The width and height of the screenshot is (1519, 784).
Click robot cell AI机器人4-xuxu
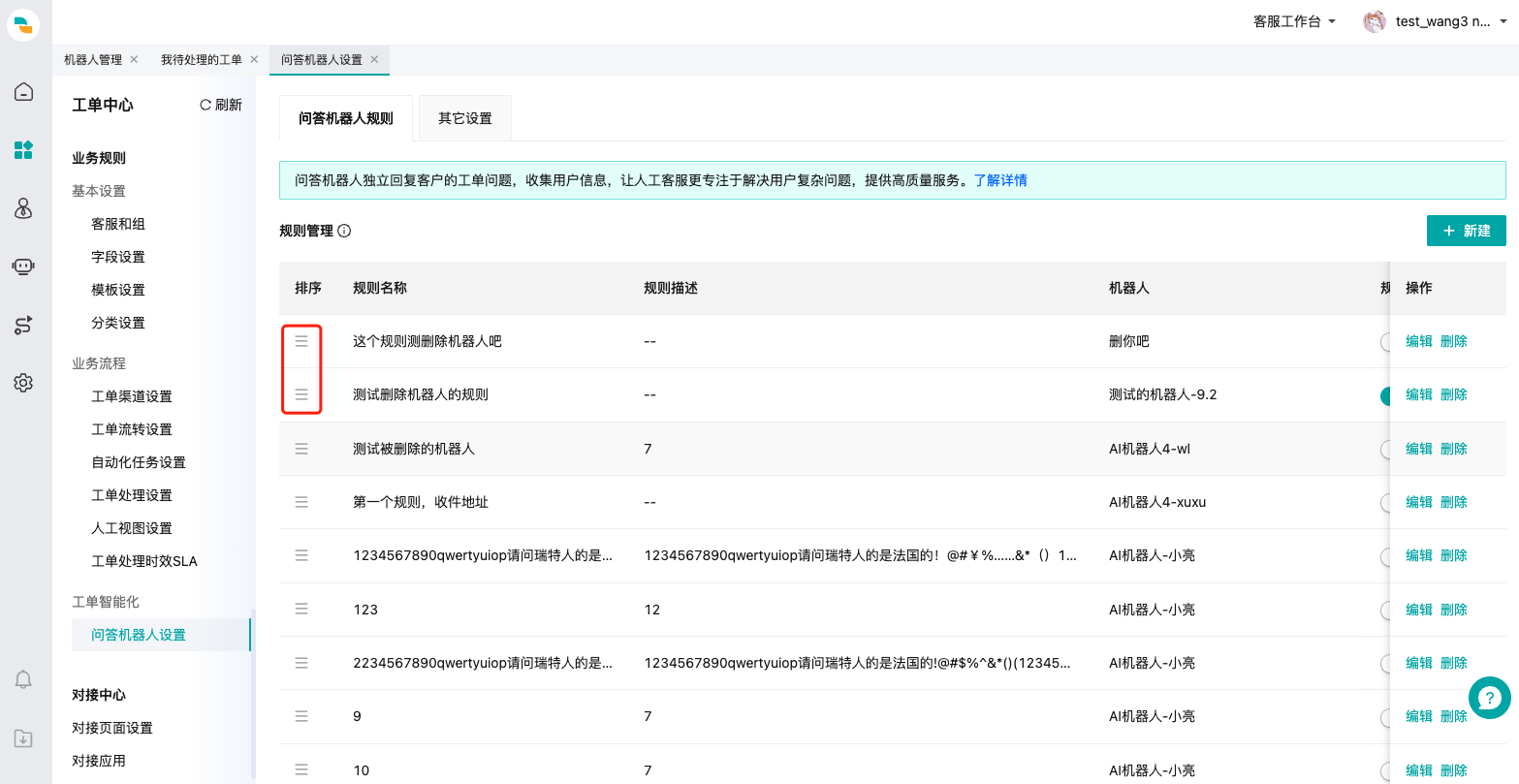1157,502
